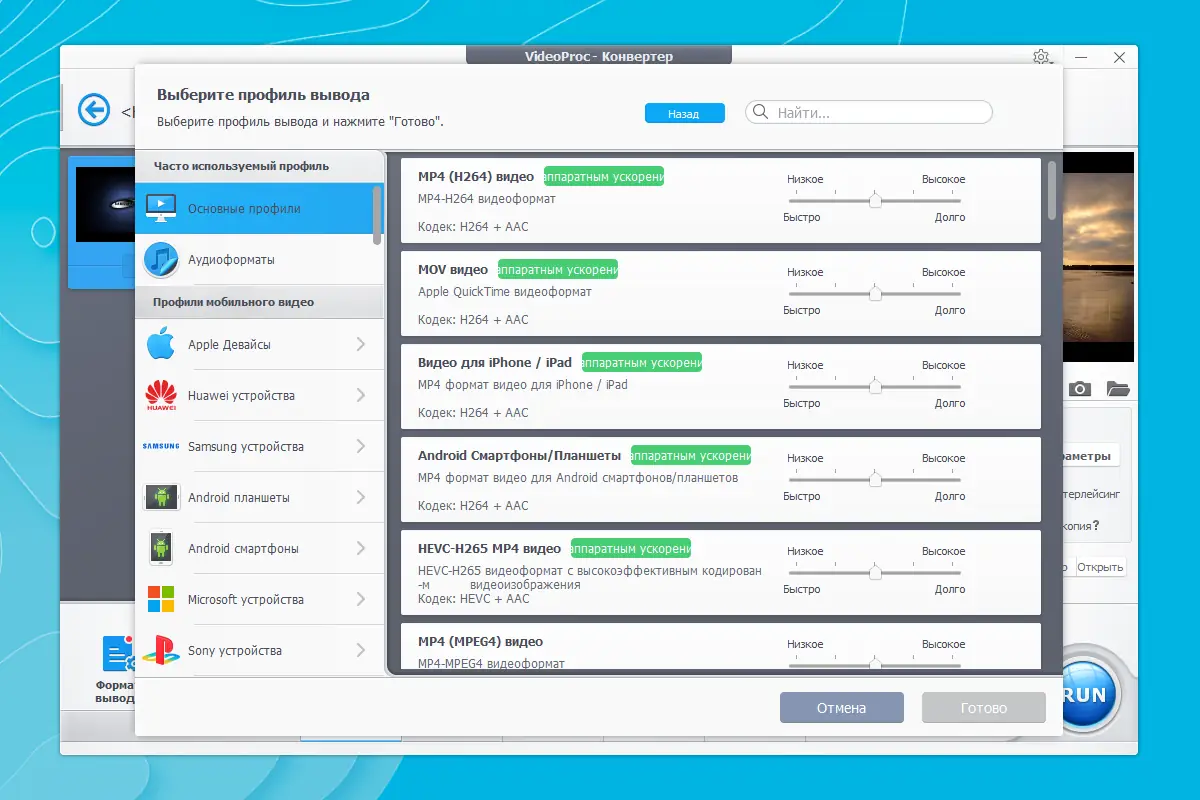Viewport: 1200px width, 800px height.
Task: Click the source video thumbnail on the left
Action: point(106,204)
